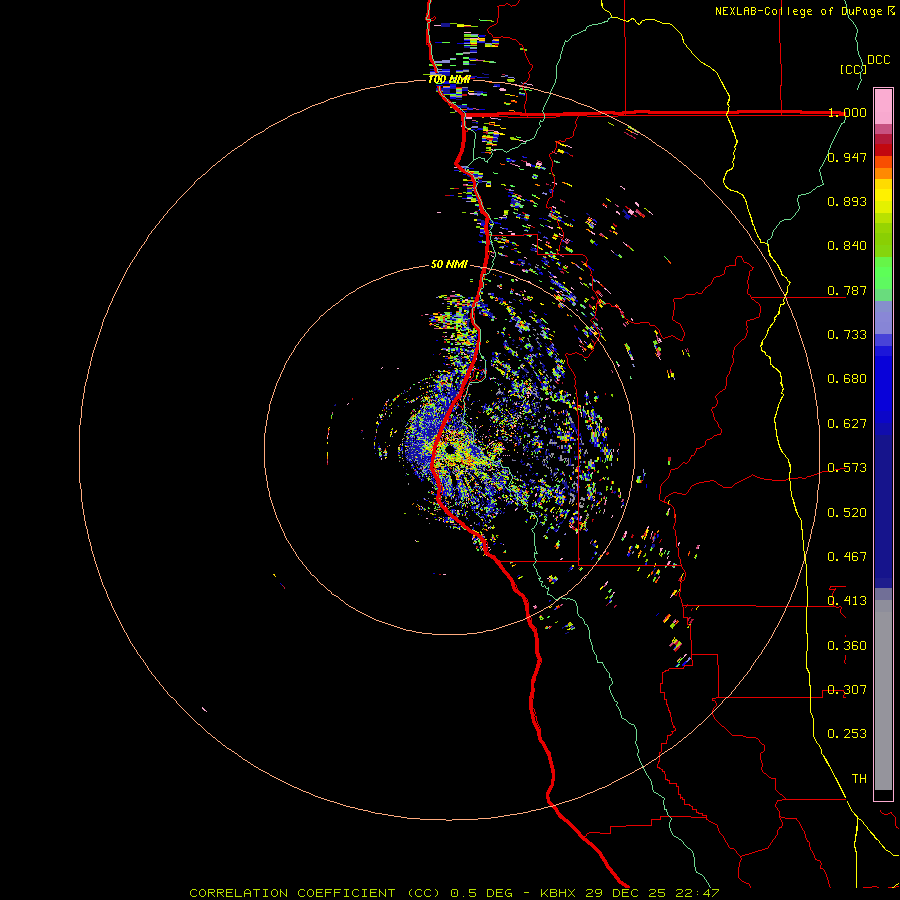Image resolution: width=900 pixels, height=900 pixels.
Task: Click the 1.000 value on the scale
Action: (847, 113)
